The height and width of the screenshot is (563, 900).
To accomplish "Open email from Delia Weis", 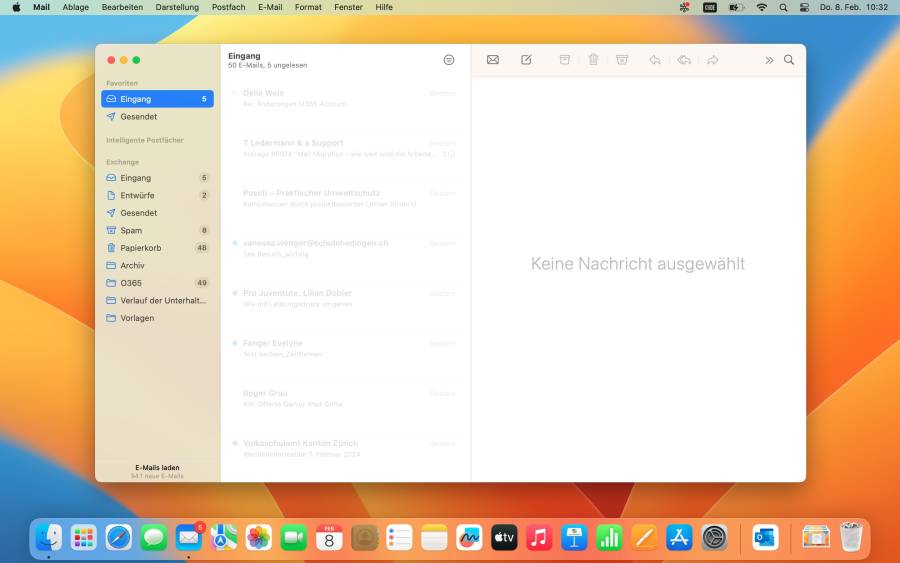I will [340, 98].
